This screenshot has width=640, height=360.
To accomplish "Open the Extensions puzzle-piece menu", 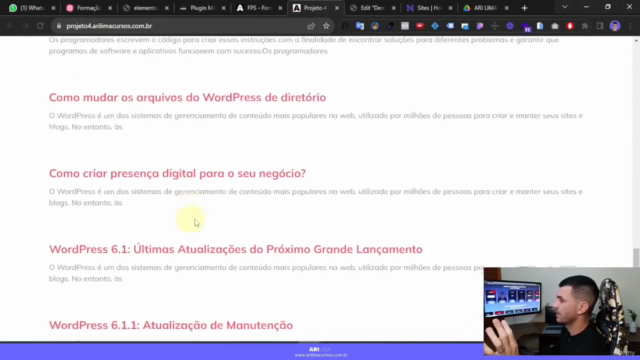I will click(x=585, y=26).
